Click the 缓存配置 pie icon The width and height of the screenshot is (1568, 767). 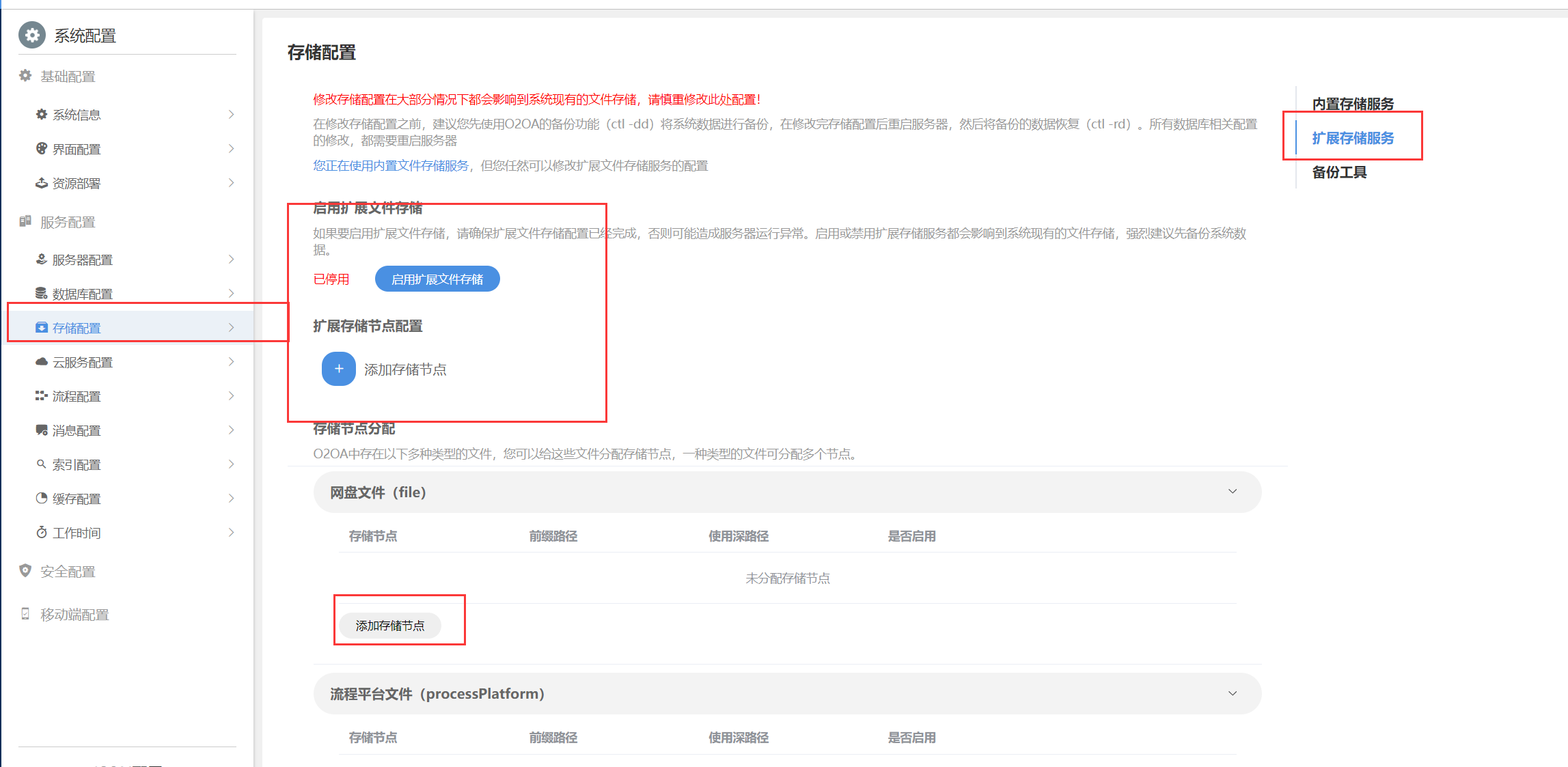tap(42, 499)
